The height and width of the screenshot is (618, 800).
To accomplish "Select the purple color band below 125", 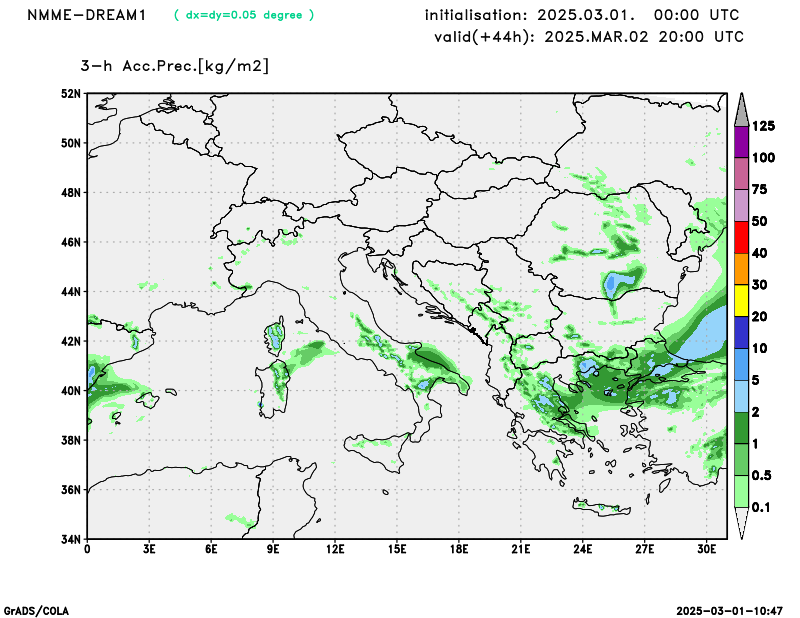I will tap(741, 141).
